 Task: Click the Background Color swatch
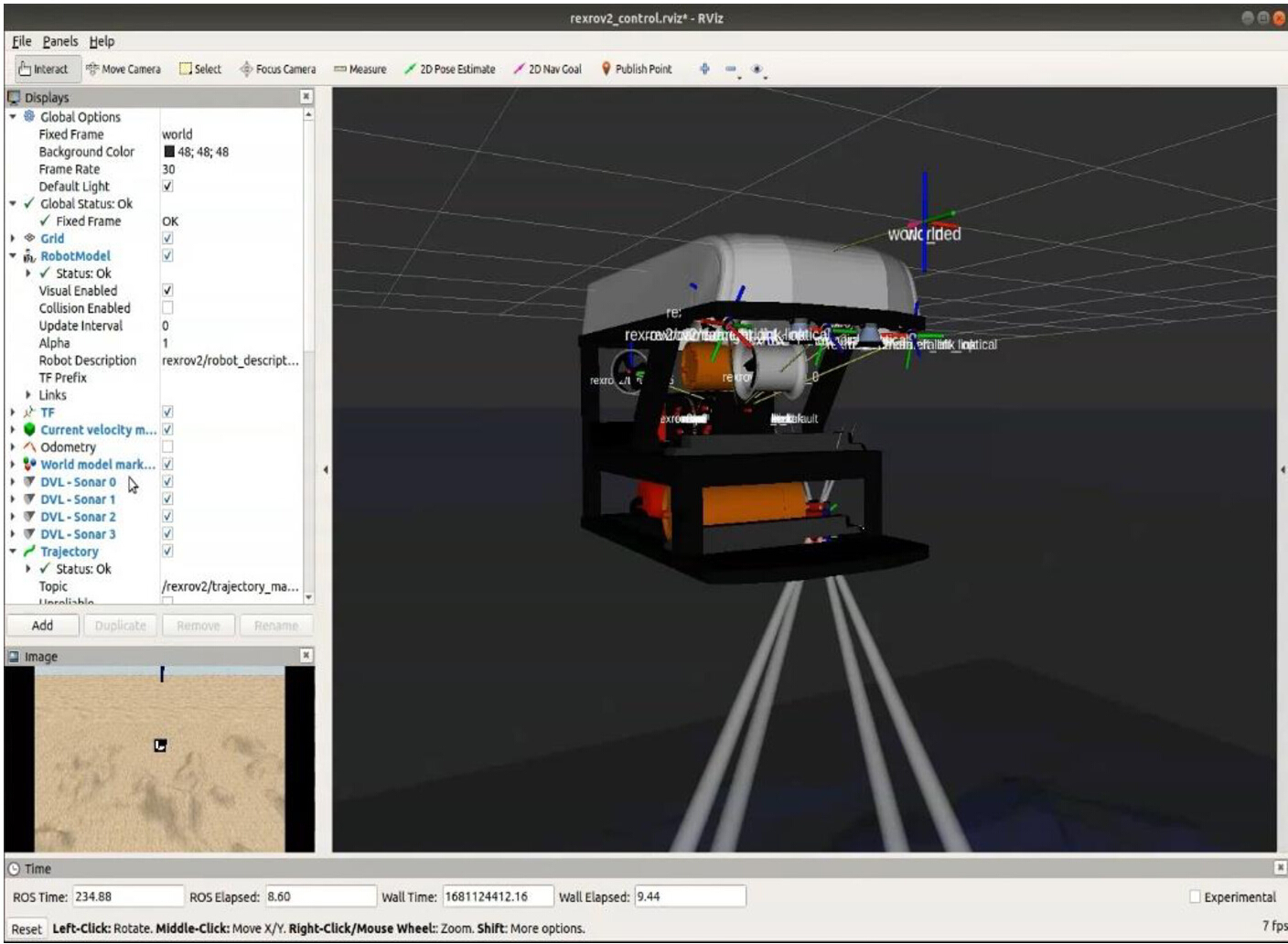pos(169,152)
